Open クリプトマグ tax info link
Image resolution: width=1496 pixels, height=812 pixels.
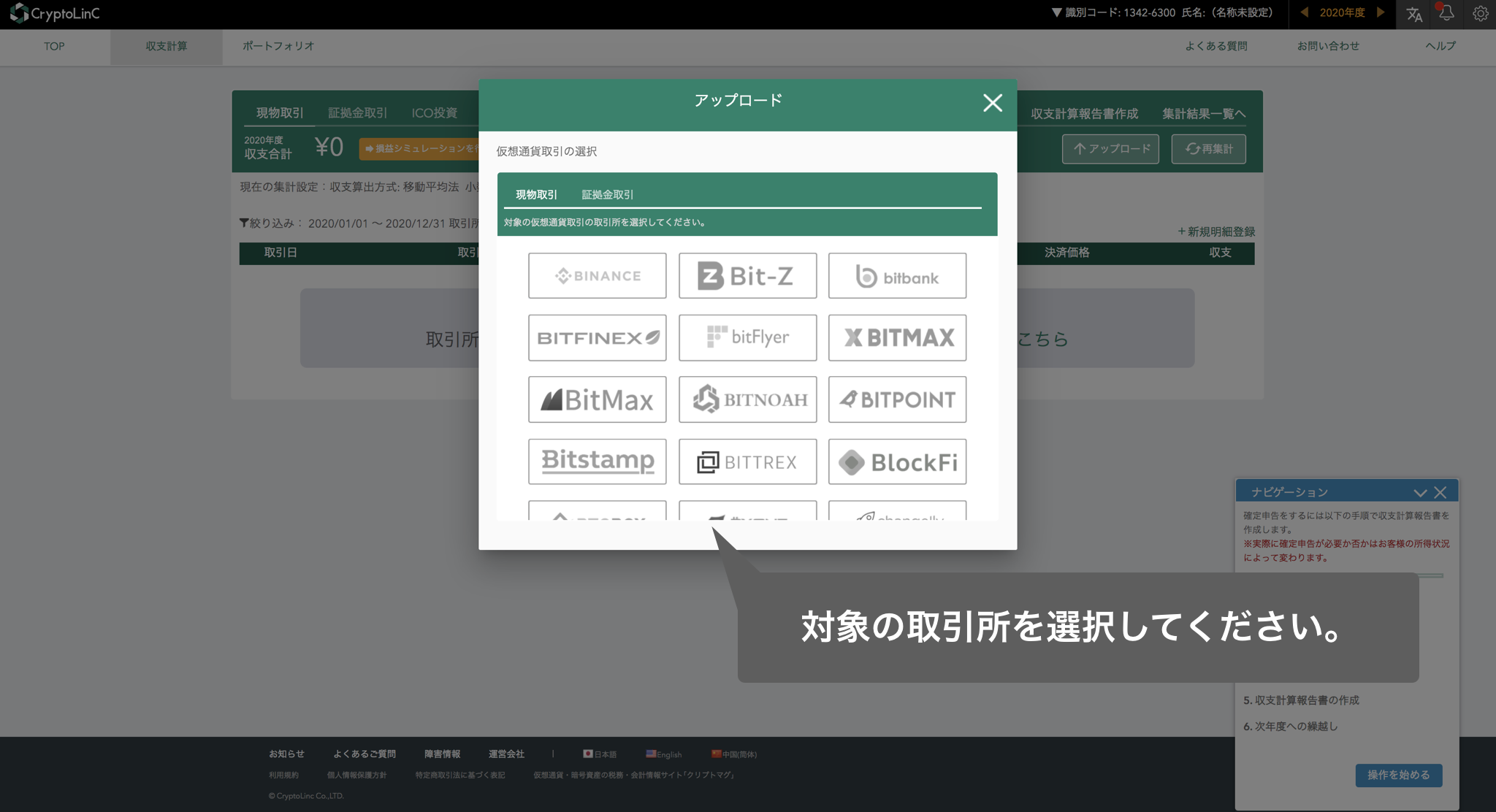pos(635,775)
